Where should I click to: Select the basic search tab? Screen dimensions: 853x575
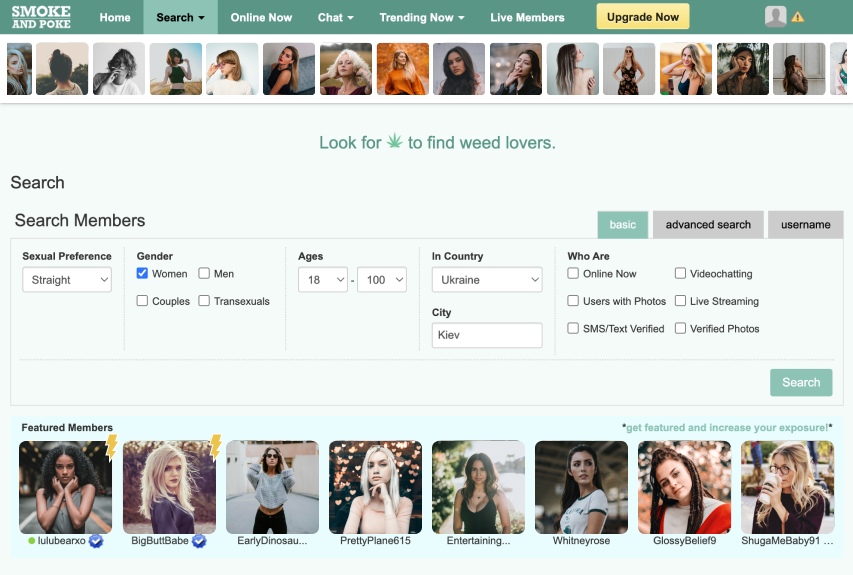pyautogui.click(x=623, y=225)
